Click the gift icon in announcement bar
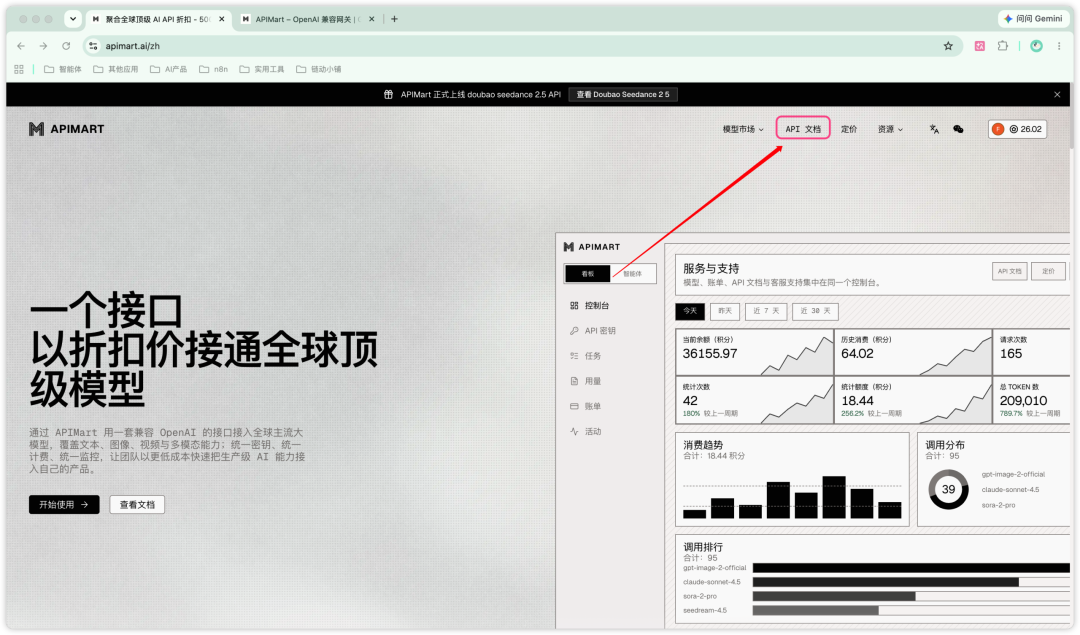Viewport: 1080px width, 635px height. 388,94
